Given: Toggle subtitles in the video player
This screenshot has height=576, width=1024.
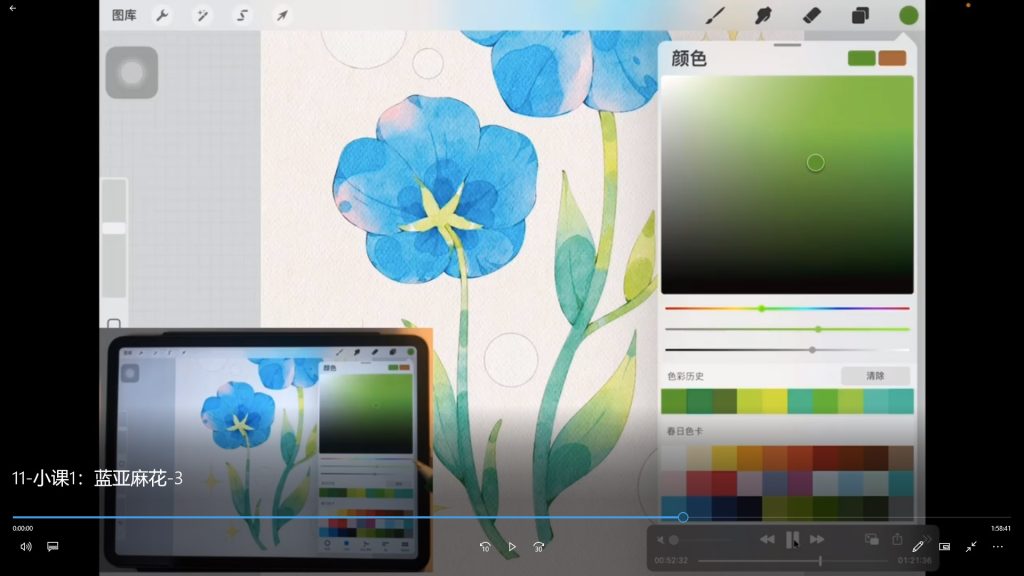Looking at the screenshot, I should tap(53, 547).
